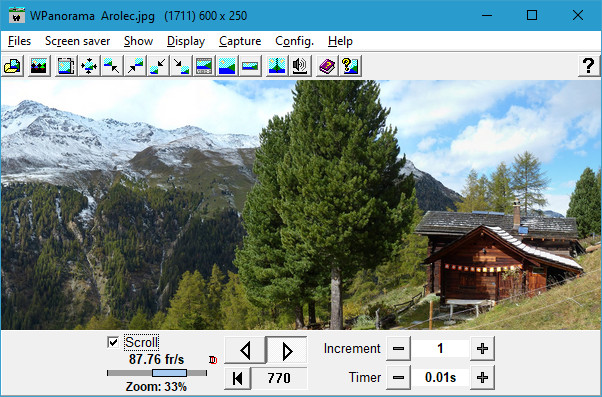
Task: Click the small red D indicator
Action: click(213, 360)
